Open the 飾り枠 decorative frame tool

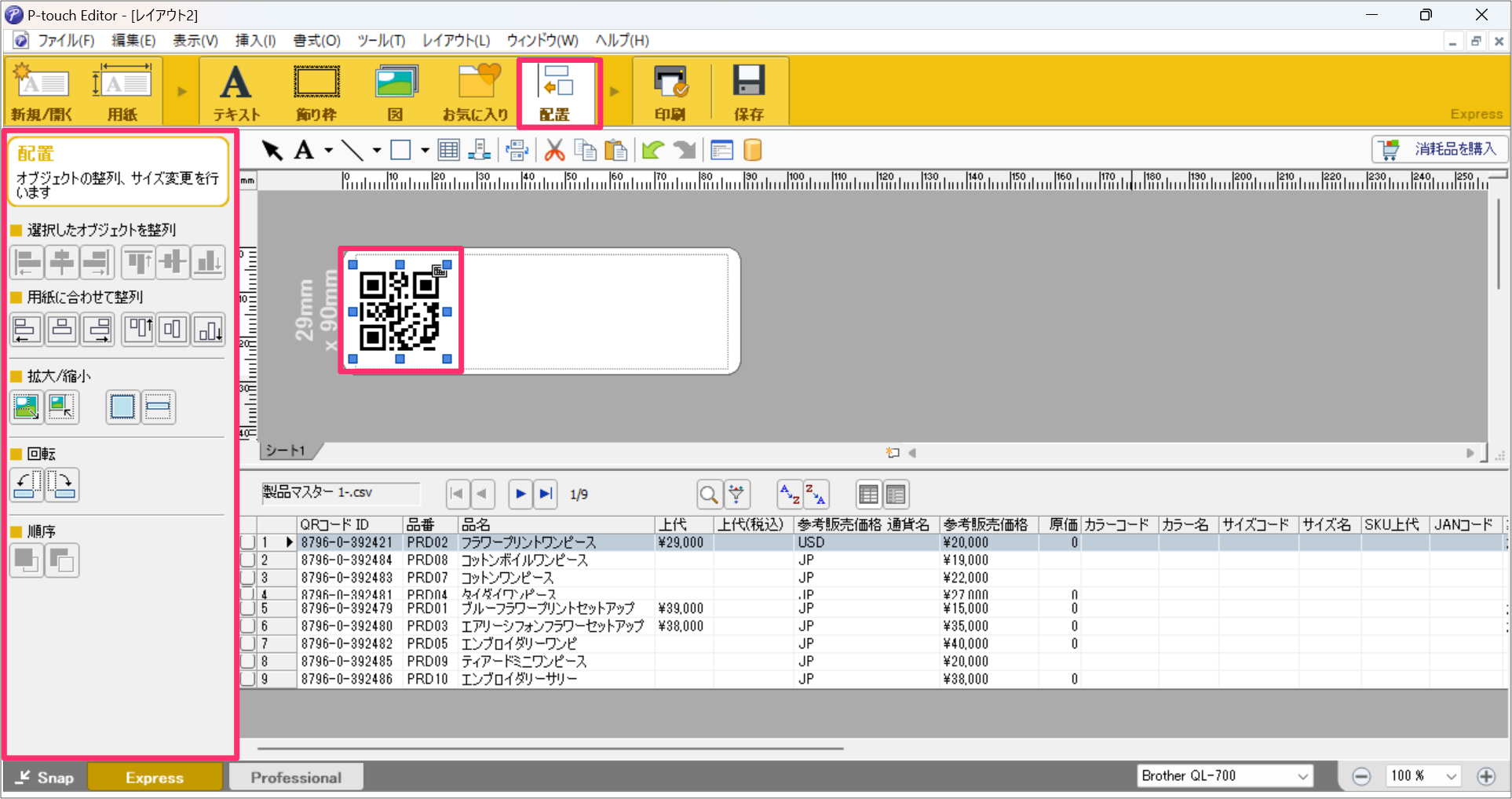(316, 92)
